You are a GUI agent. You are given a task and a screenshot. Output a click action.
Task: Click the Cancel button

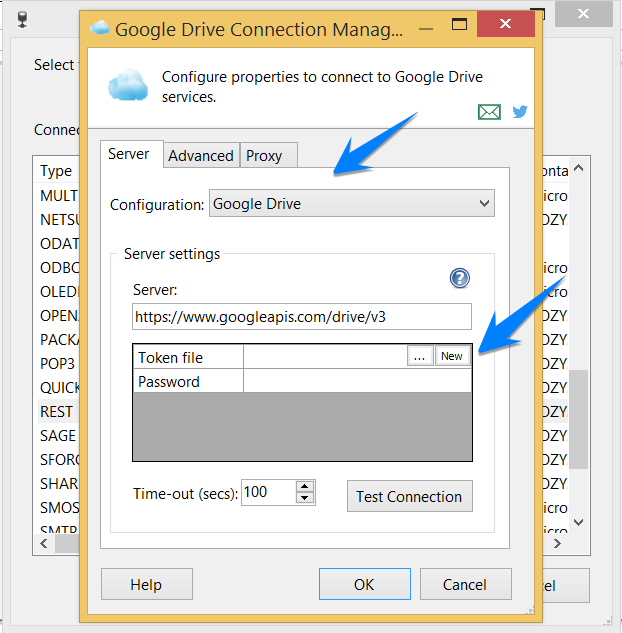[x=465, y=584]
